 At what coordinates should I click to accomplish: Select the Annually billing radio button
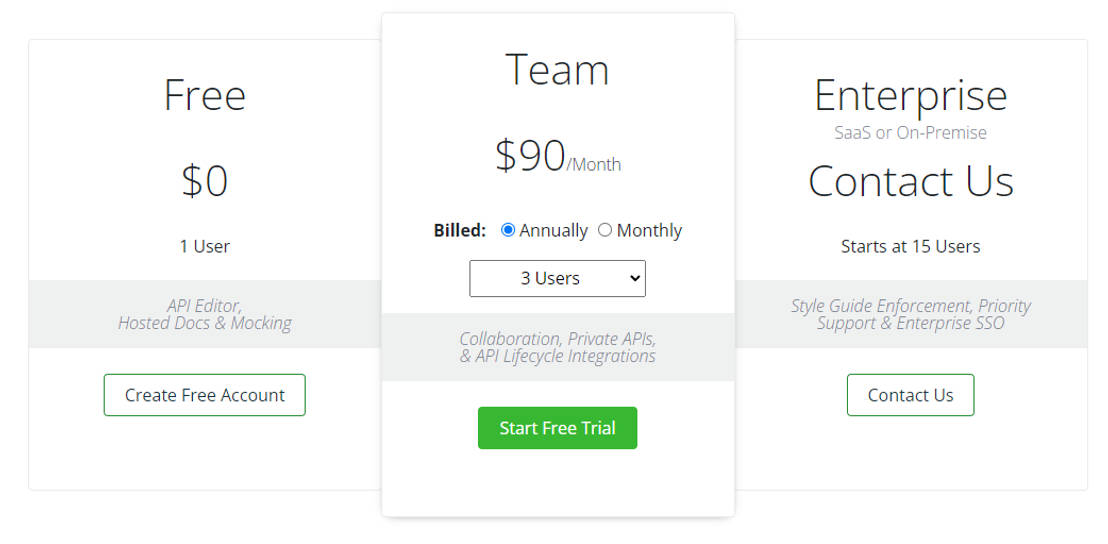[x=508, y=230]
